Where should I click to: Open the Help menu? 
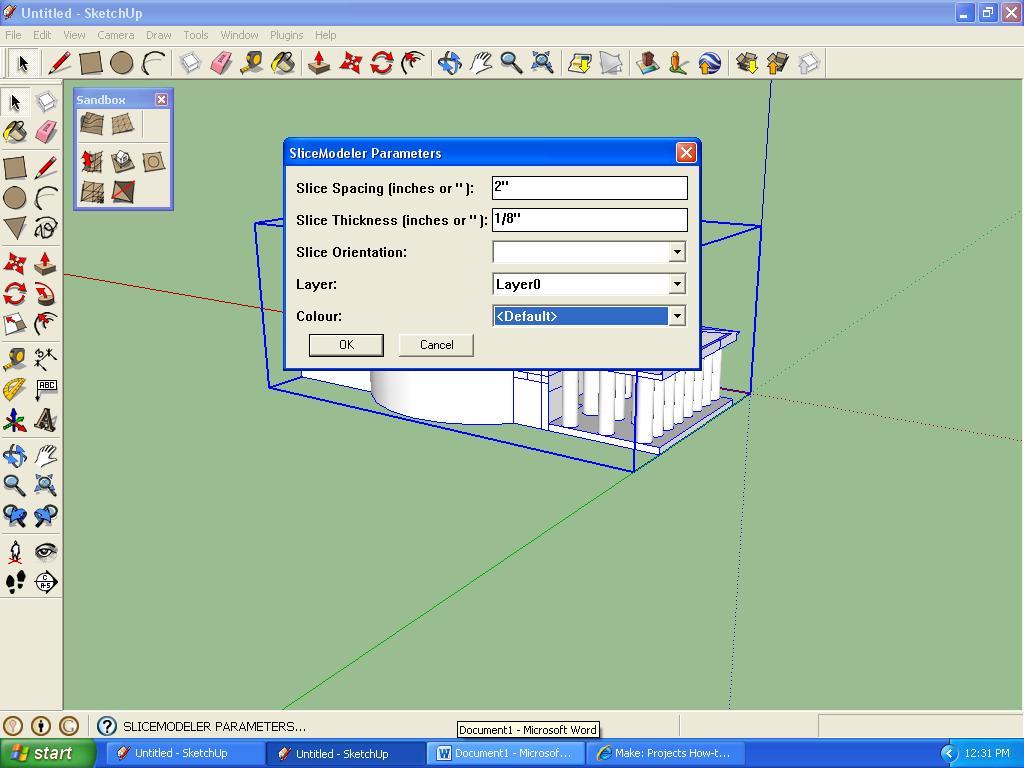(x=325, y=35)
